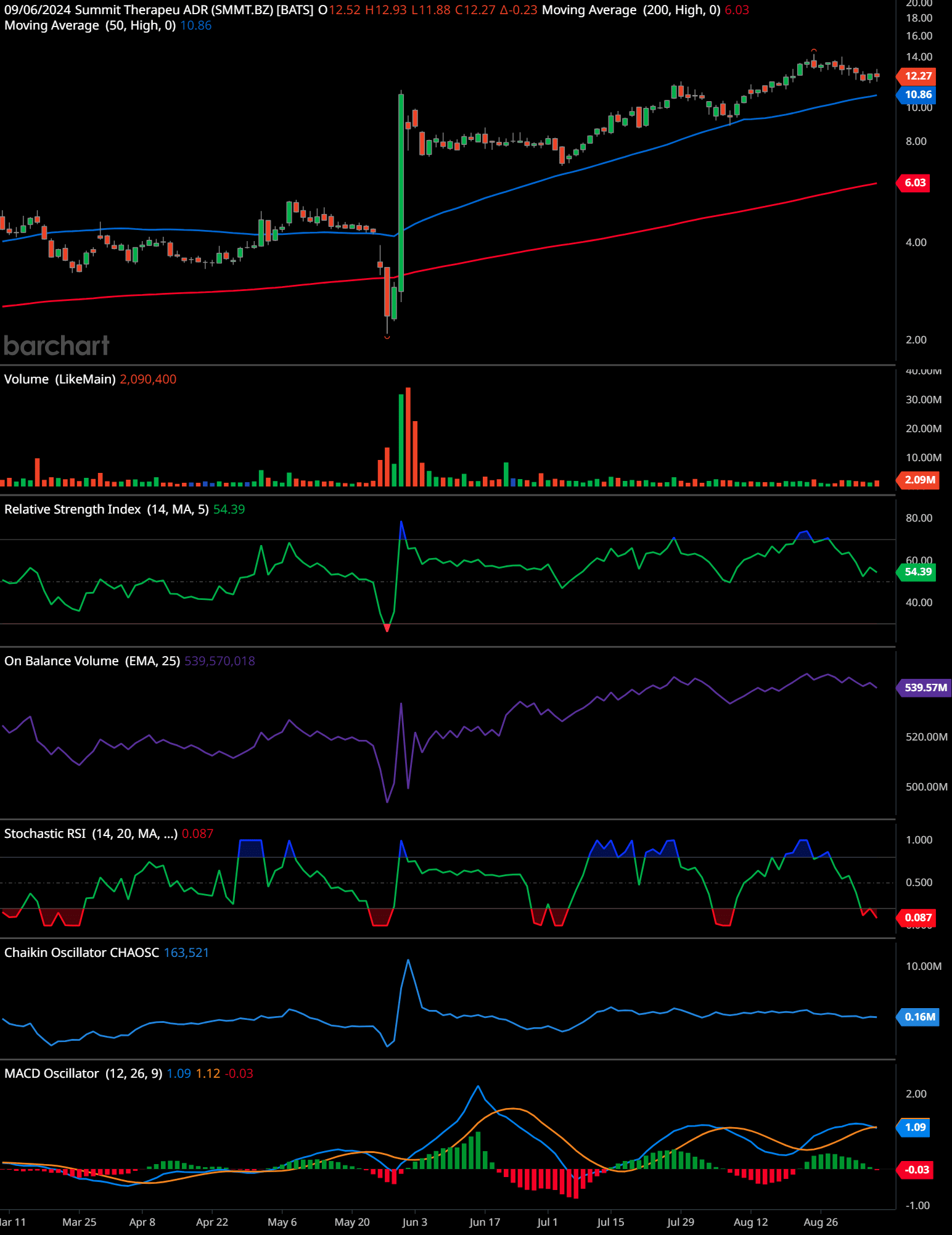Click the Moving Average (200, High, 0) label
952x1235 pixels.
[631, 10]
